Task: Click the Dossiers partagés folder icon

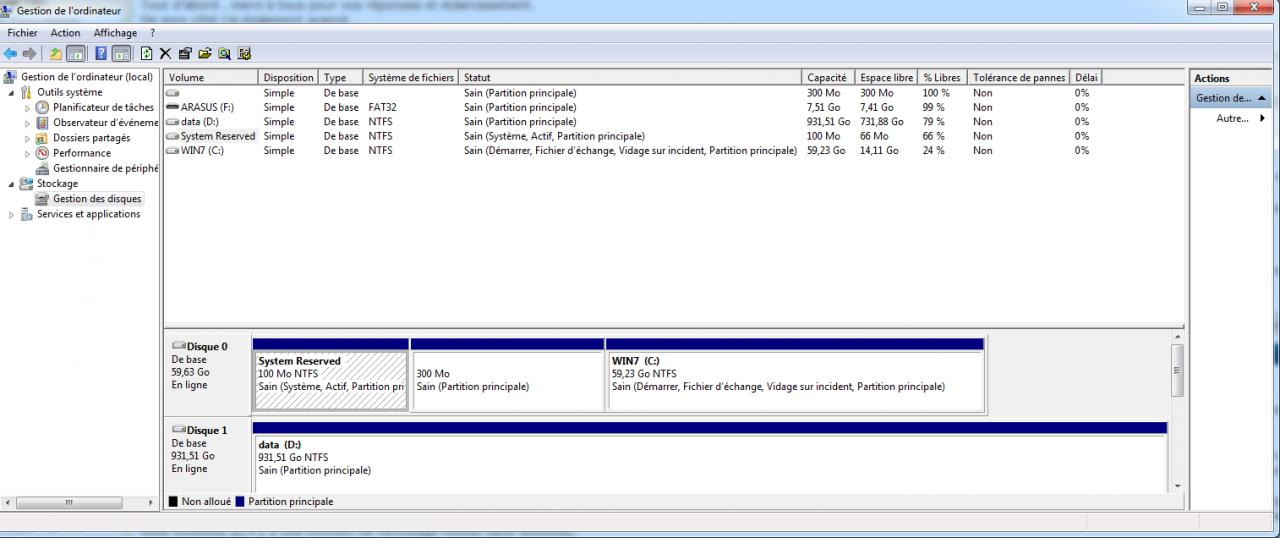Action: [43, 138]
